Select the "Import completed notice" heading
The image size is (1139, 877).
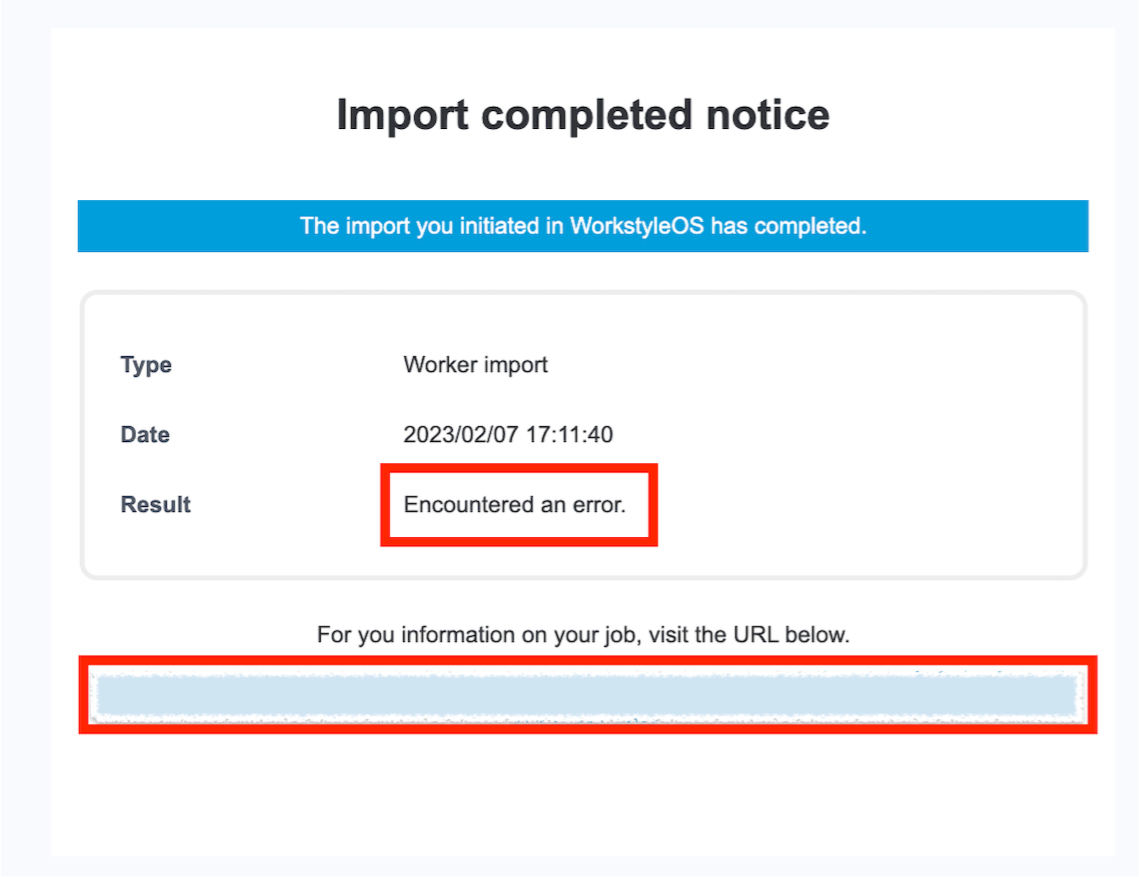pos(583,115)
